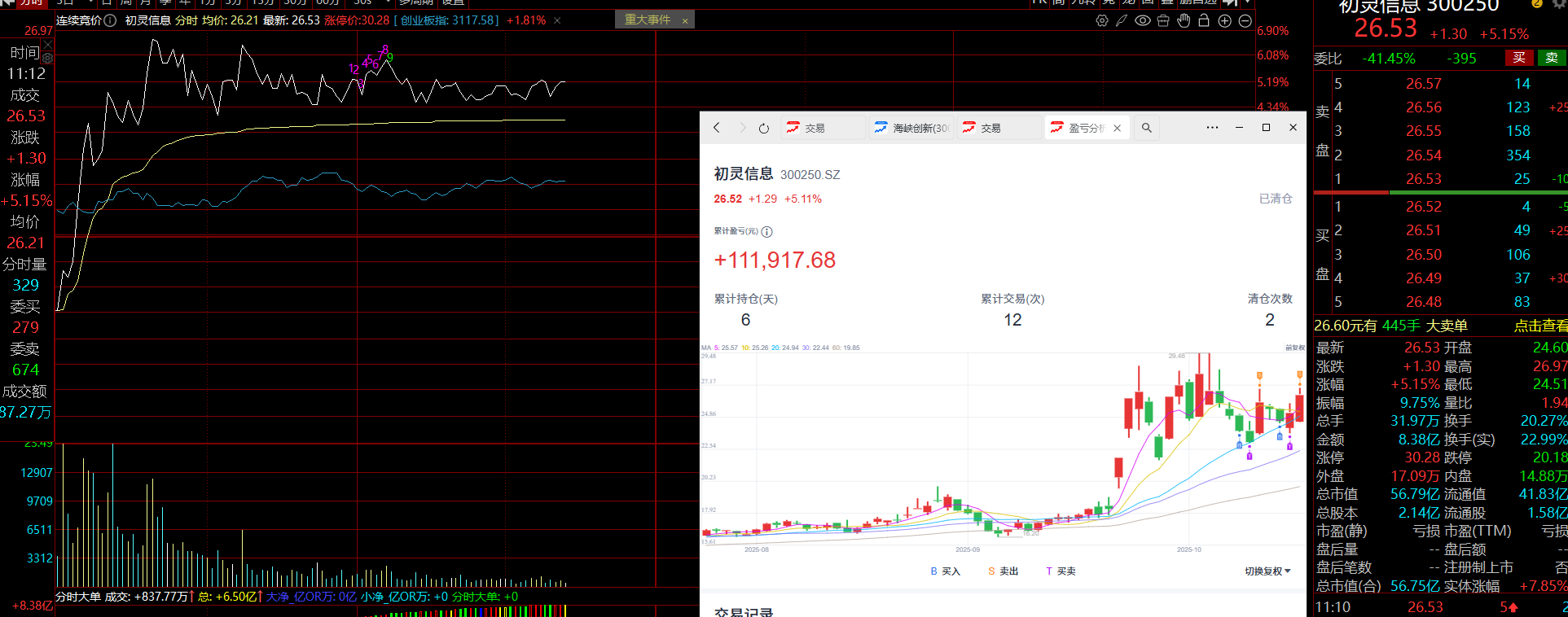Select the feather drawing tool icon
This screenshot has height=617, width=1568.
click(1122, 20)
